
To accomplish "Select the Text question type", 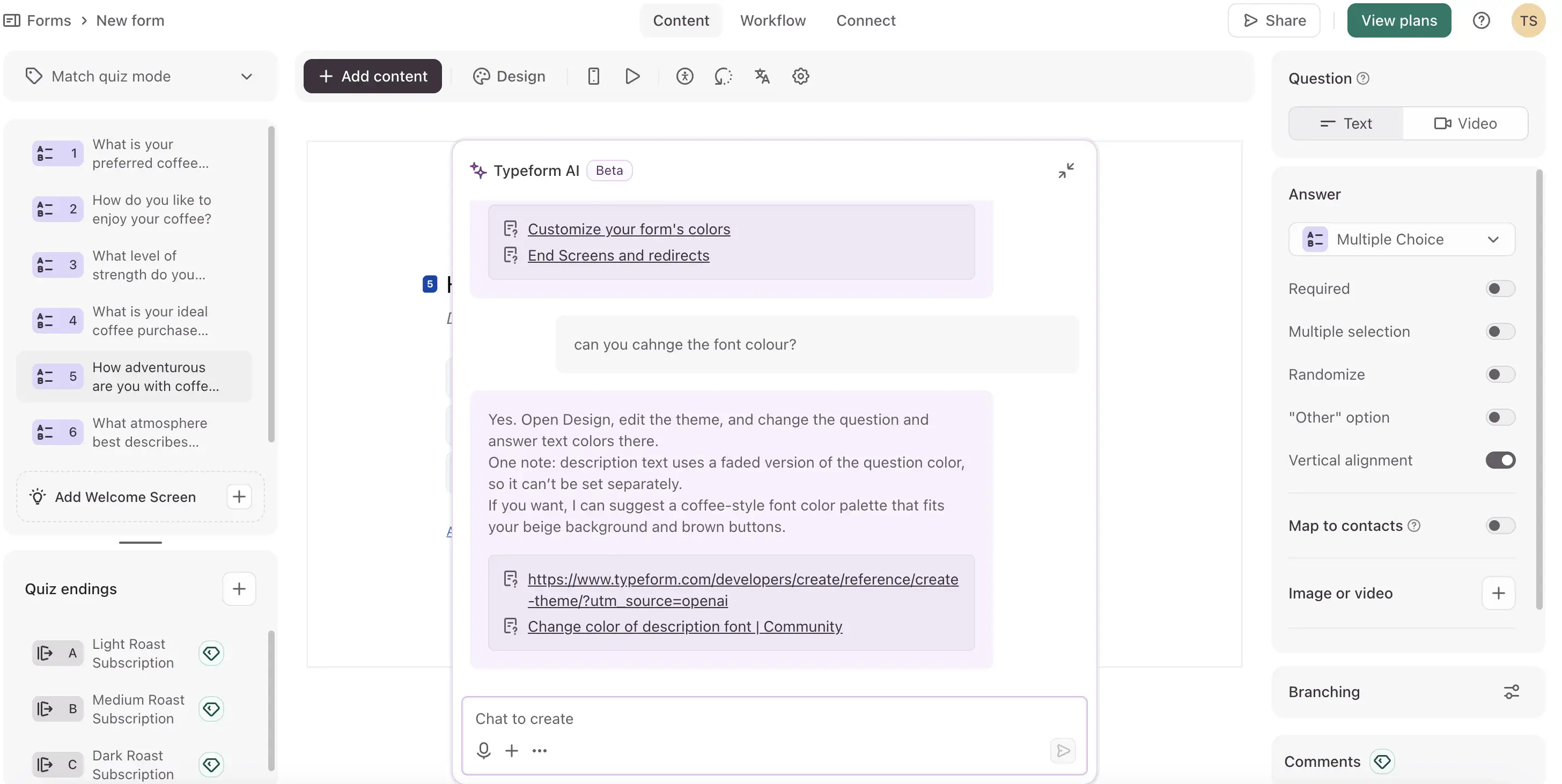I will pos(1345,123).
